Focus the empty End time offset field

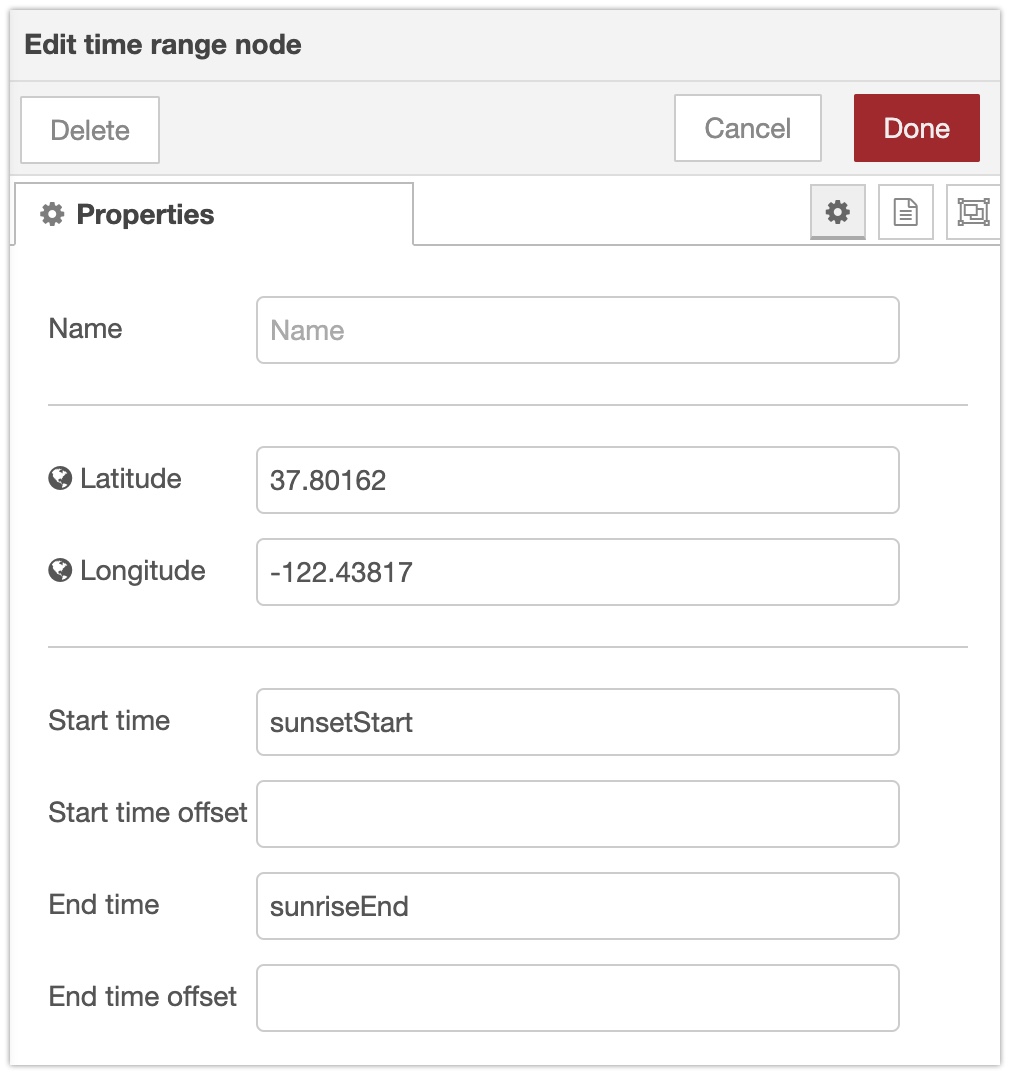click(x=577, y=998)
